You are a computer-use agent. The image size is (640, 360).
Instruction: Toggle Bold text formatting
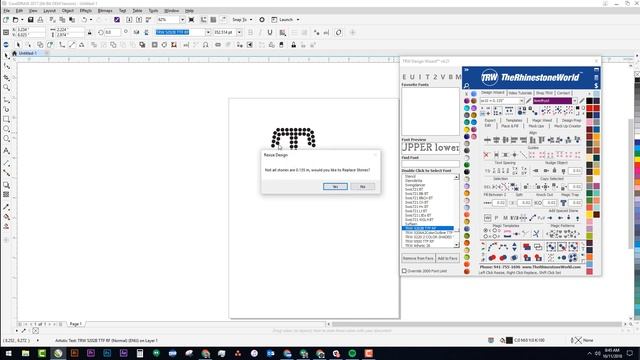pyautogui.click(x=250, y=32)
